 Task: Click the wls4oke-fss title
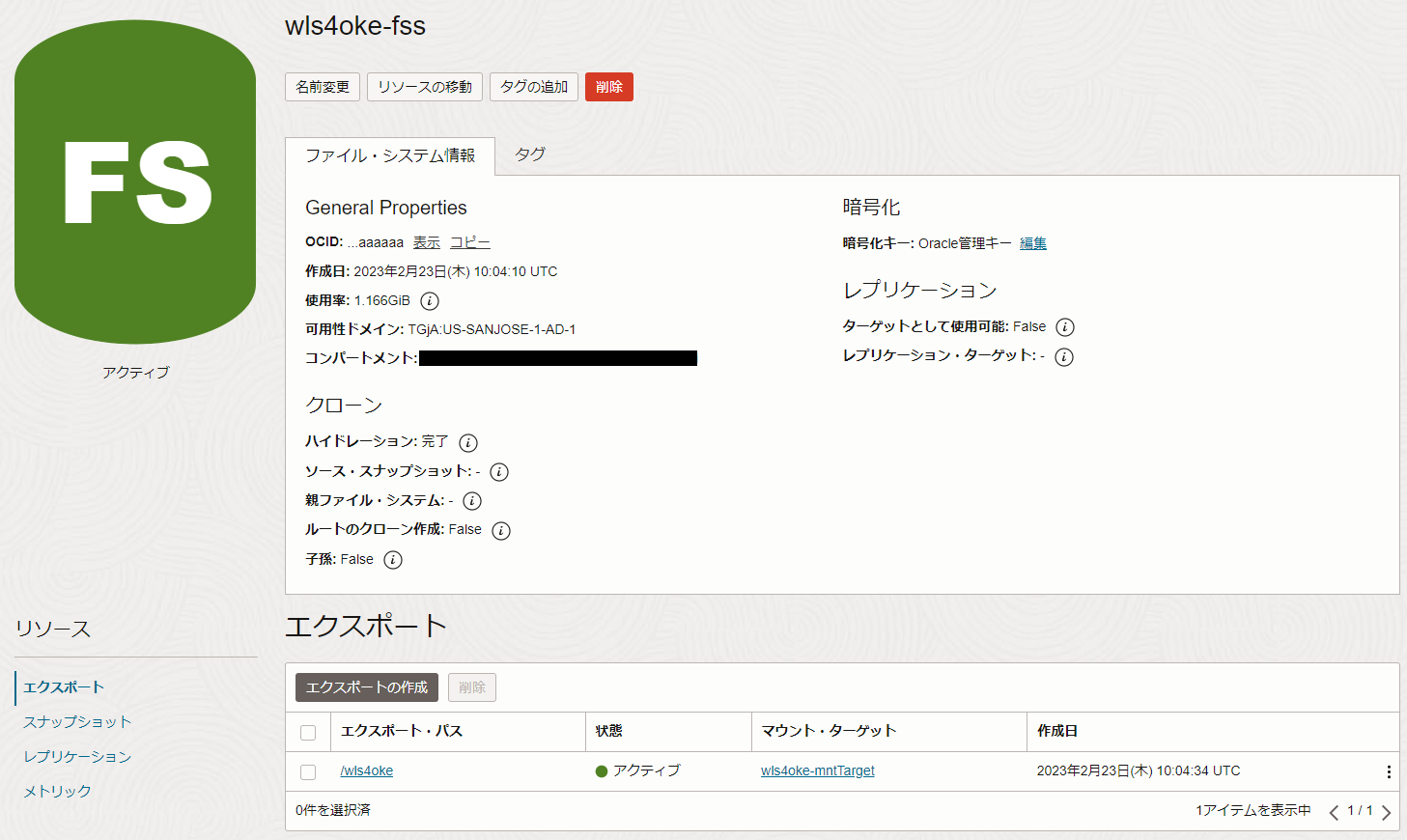coord(355,26)
